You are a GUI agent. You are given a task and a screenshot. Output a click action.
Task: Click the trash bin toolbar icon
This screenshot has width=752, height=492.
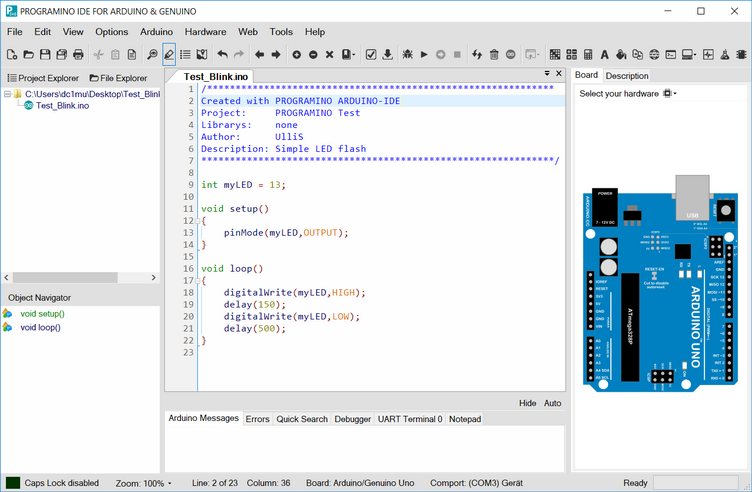[494, 55]
